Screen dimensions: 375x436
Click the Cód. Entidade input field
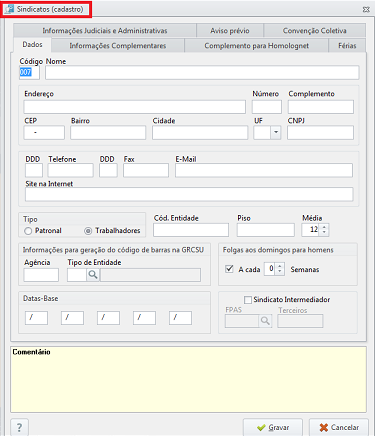coord(191,230)
